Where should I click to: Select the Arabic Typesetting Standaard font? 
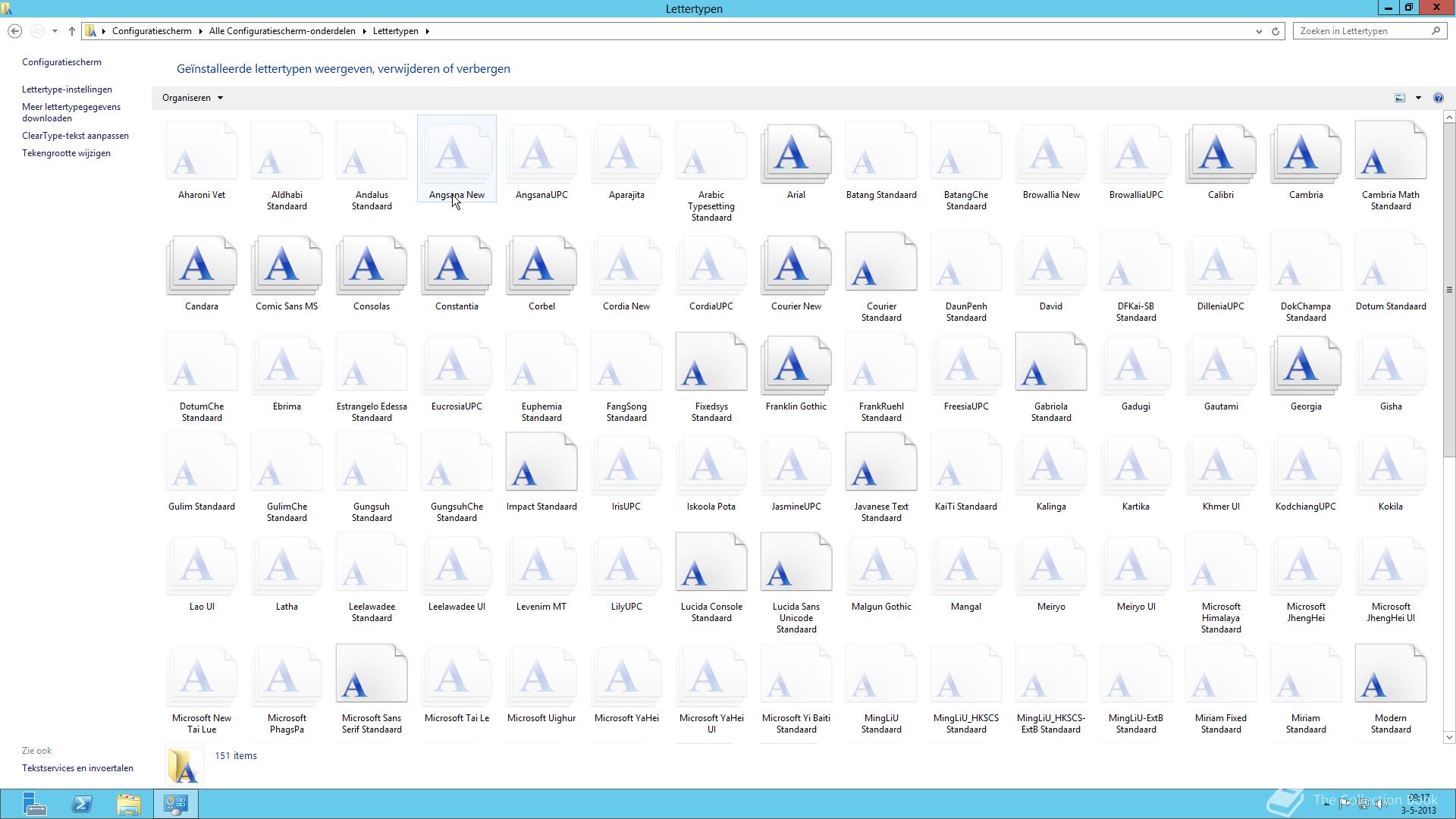711,171
